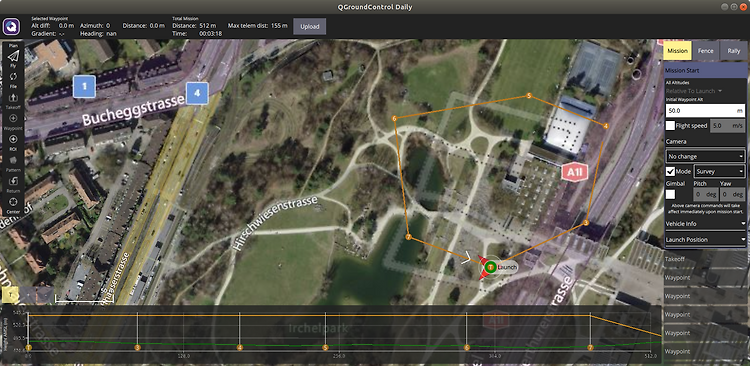This screenshot has width=750, height=366.
Task: Click the File sync icon
Action: [x=13, y=77]
